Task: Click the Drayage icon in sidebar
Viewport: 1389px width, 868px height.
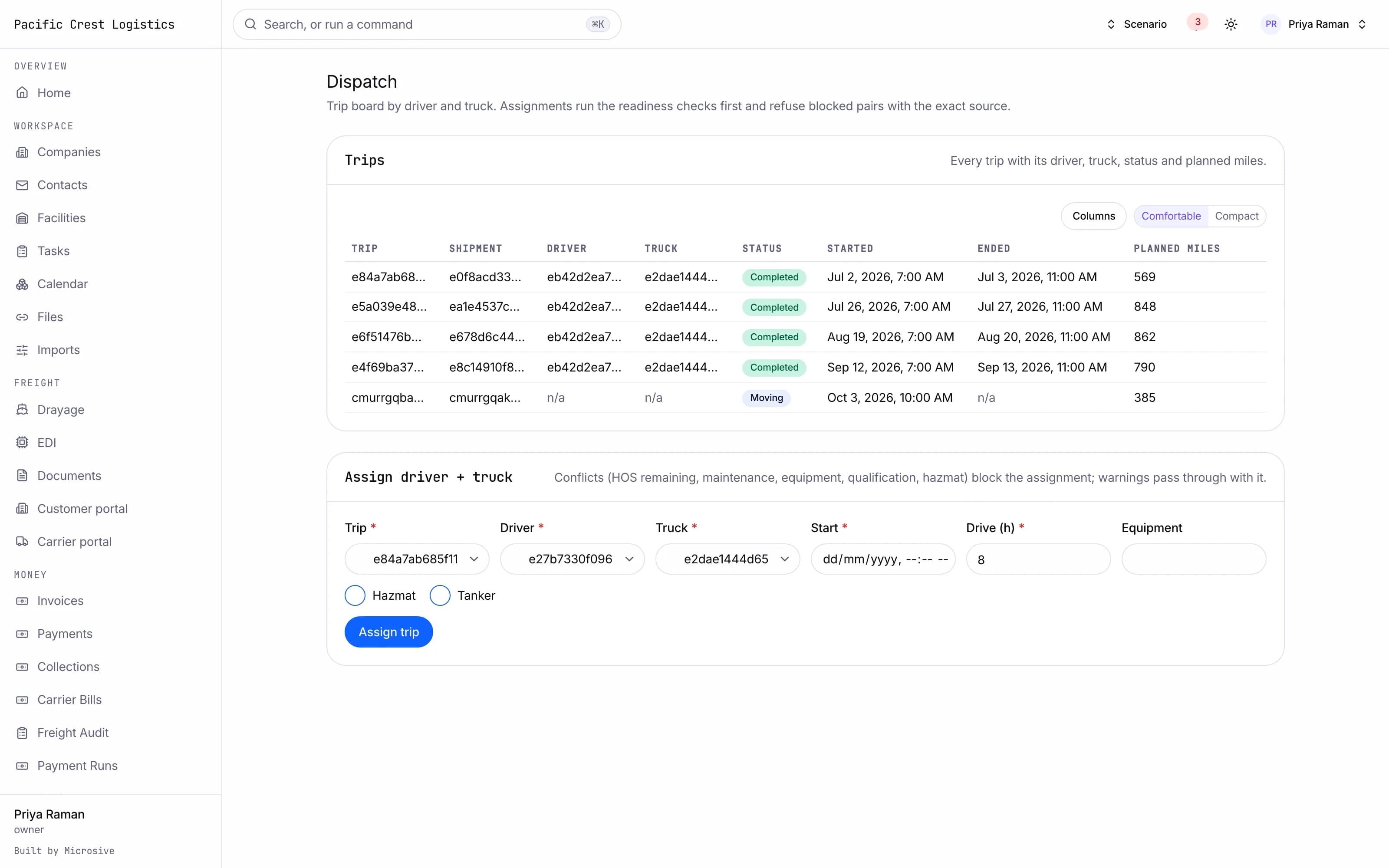Action: [x=22, y=410]
